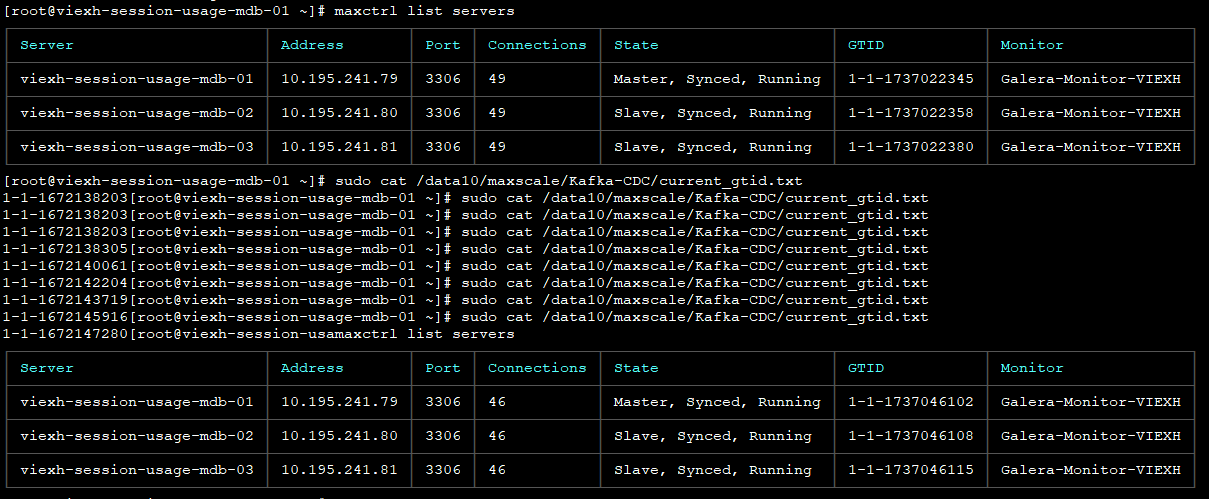Screen dimensions: 1209x499
Task: Click address 10.195.241.81 in the lower table
Action: [x=339, y=470]
